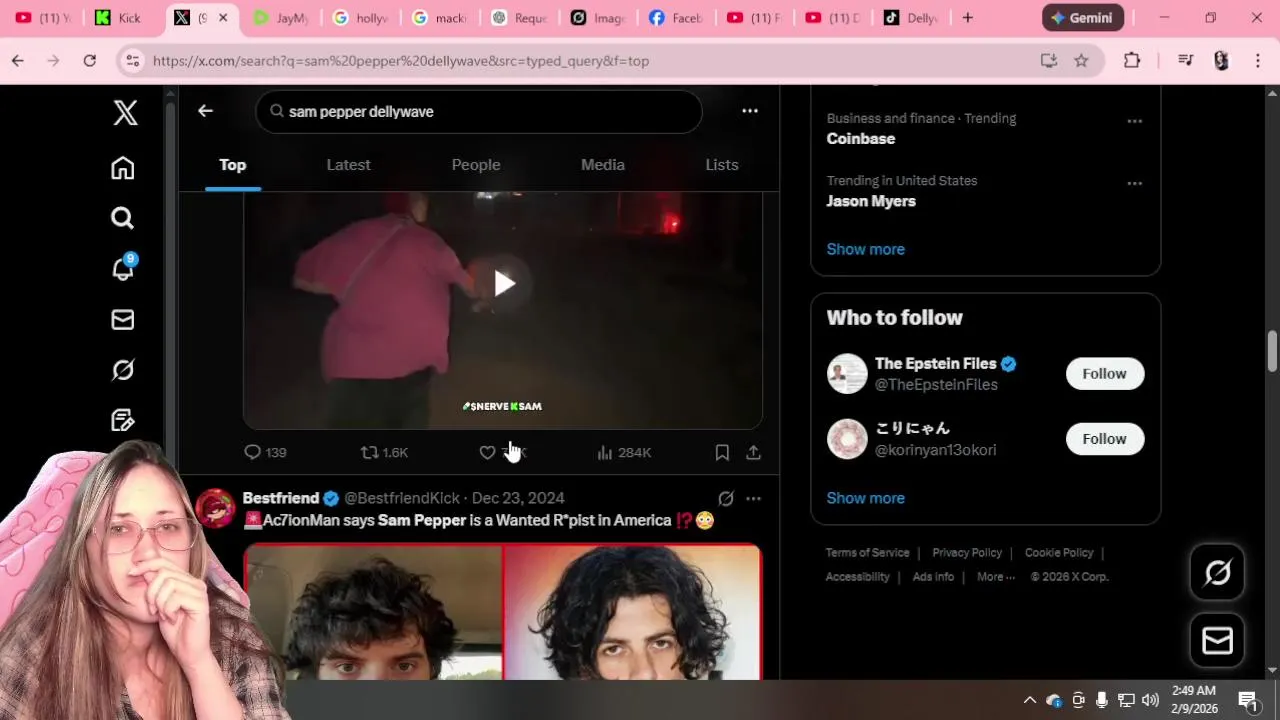This screenshot has width=1280, height=720.
Task: Open Windows notification center
Action: pyautogui.click(x=1248, y=700)
